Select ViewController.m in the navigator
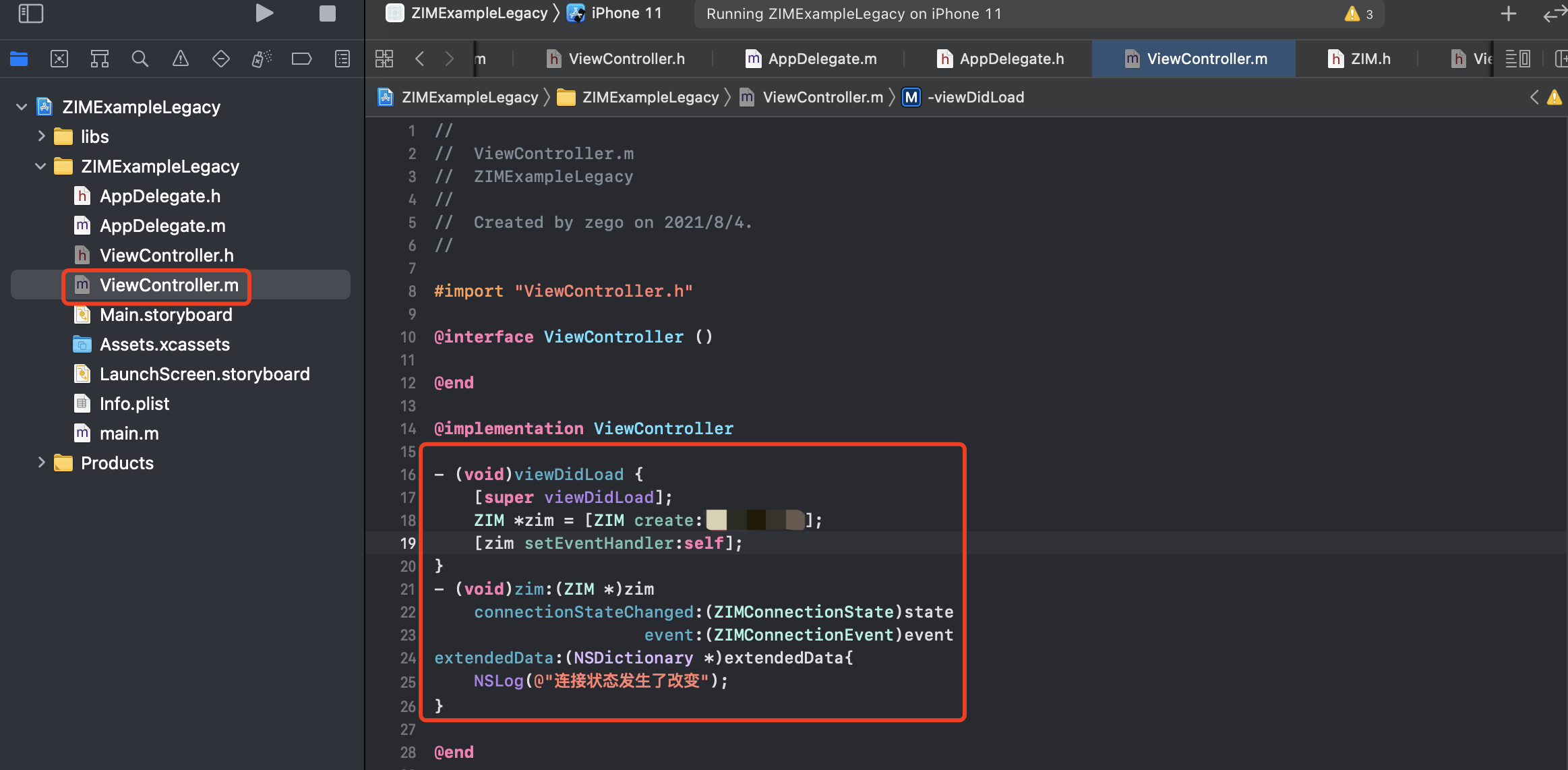The image size is (1568, 770). [x=181, y=285]
